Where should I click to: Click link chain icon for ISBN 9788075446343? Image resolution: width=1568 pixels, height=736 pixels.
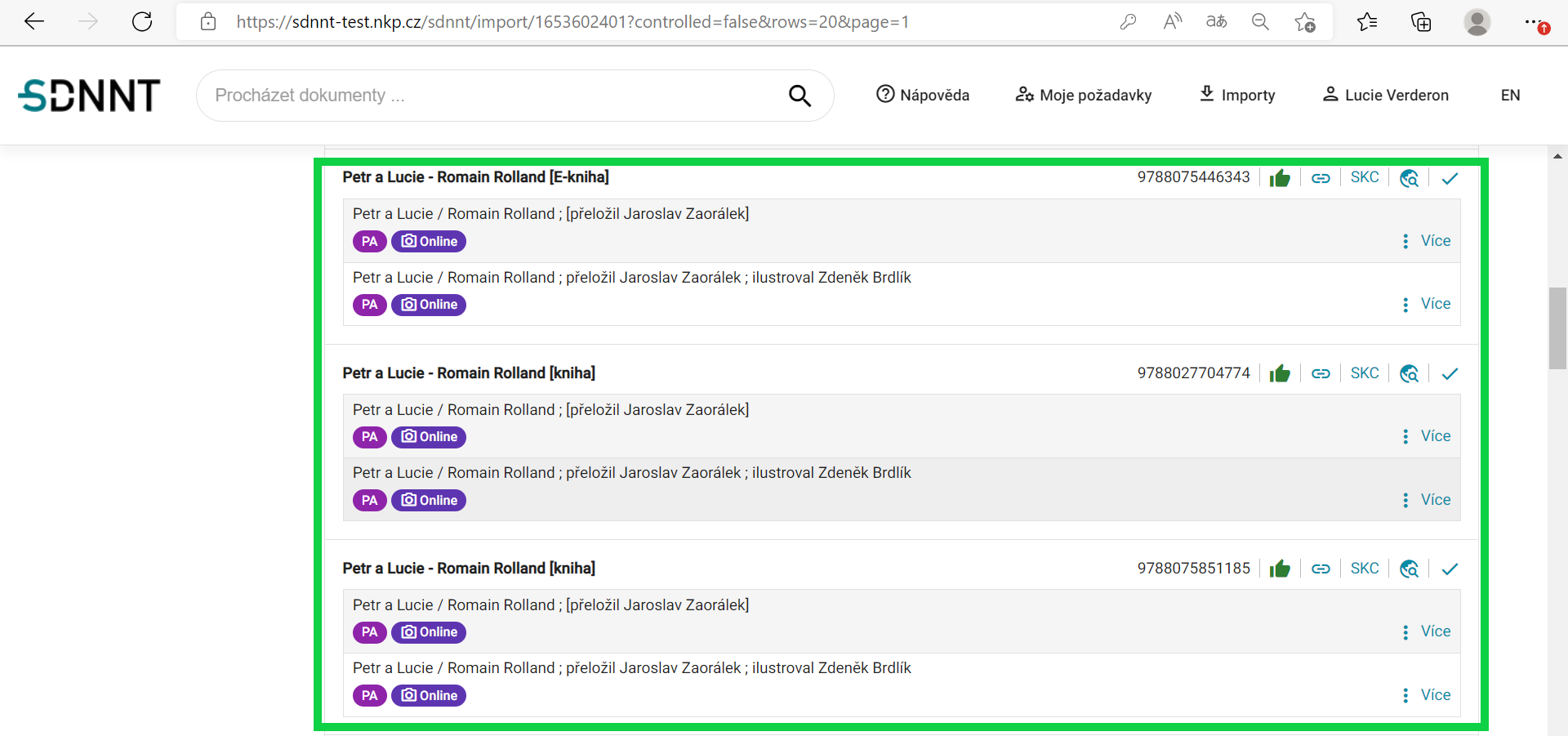(1321, 178)
